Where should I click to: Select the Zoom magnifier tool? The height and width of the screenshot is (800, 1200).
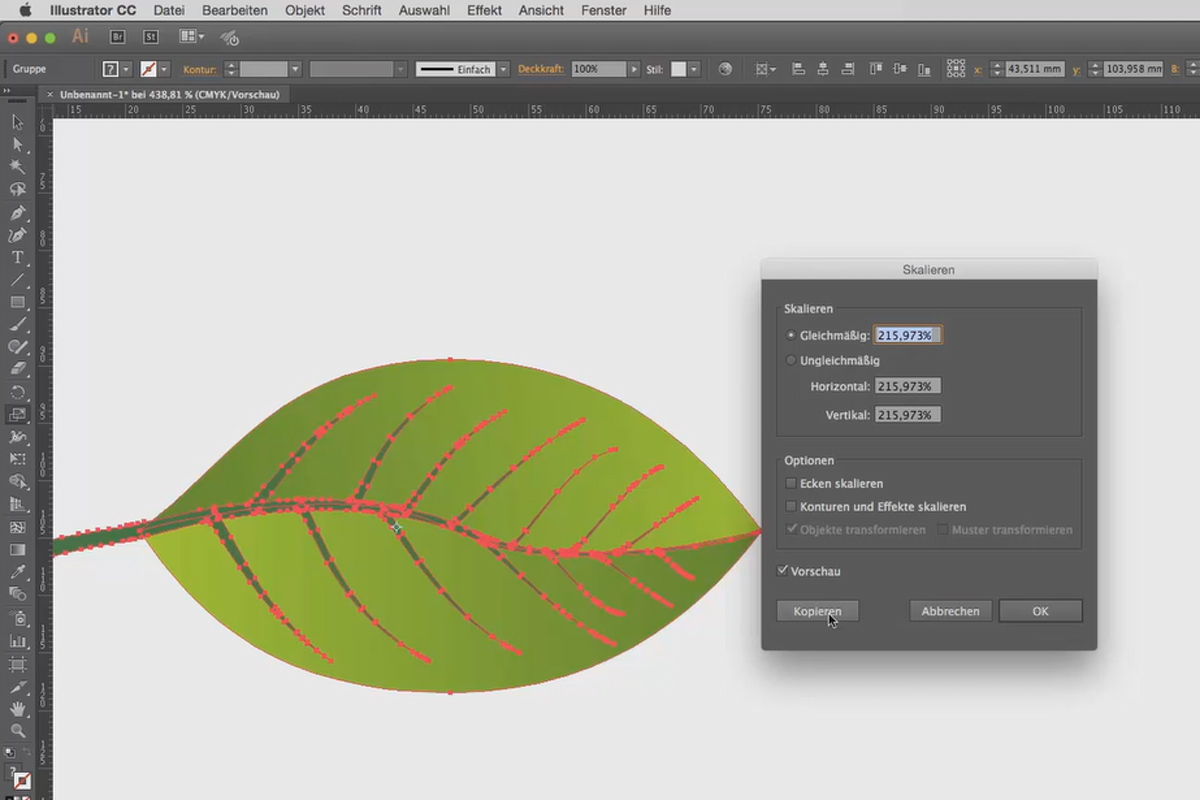[x=17, y=731]
